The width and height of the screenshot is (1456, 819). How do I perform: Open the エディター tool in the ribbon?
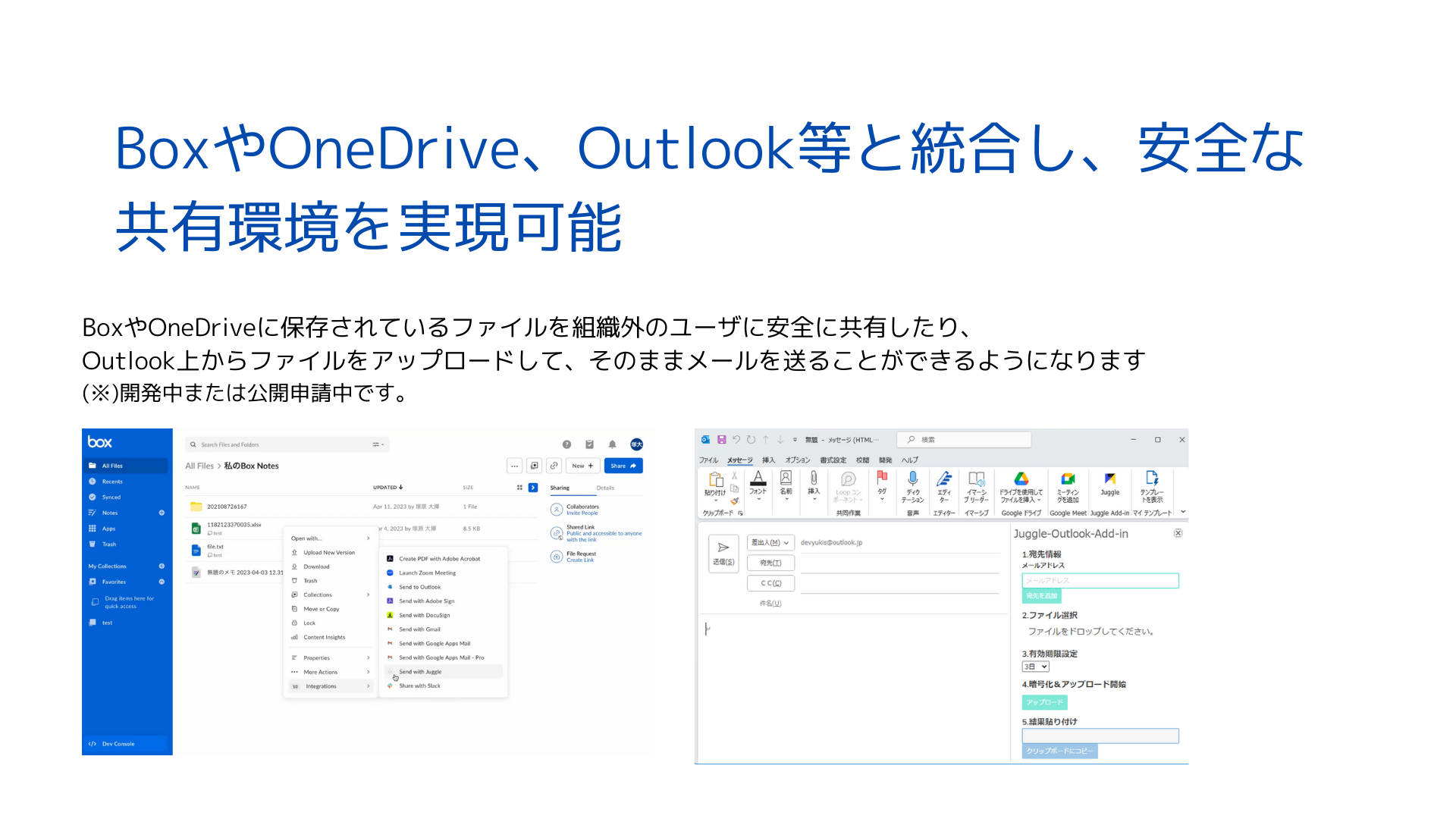tap(945, 485)
